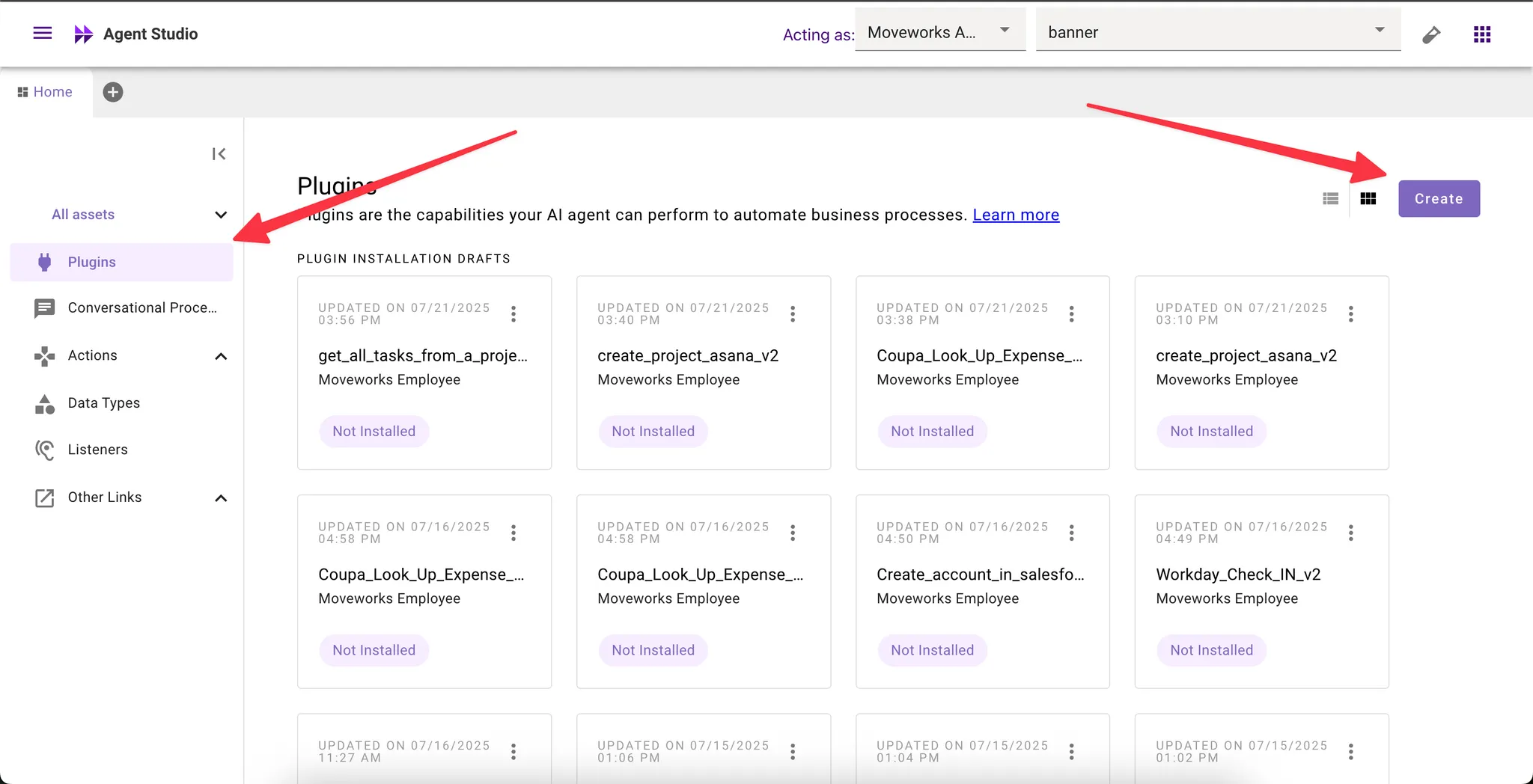This screenshot has height=784, width=1533.
Task: Open options for 03:38 PM Coupa_Look_Up_Expense card
Action: [x=1072, y=314]
